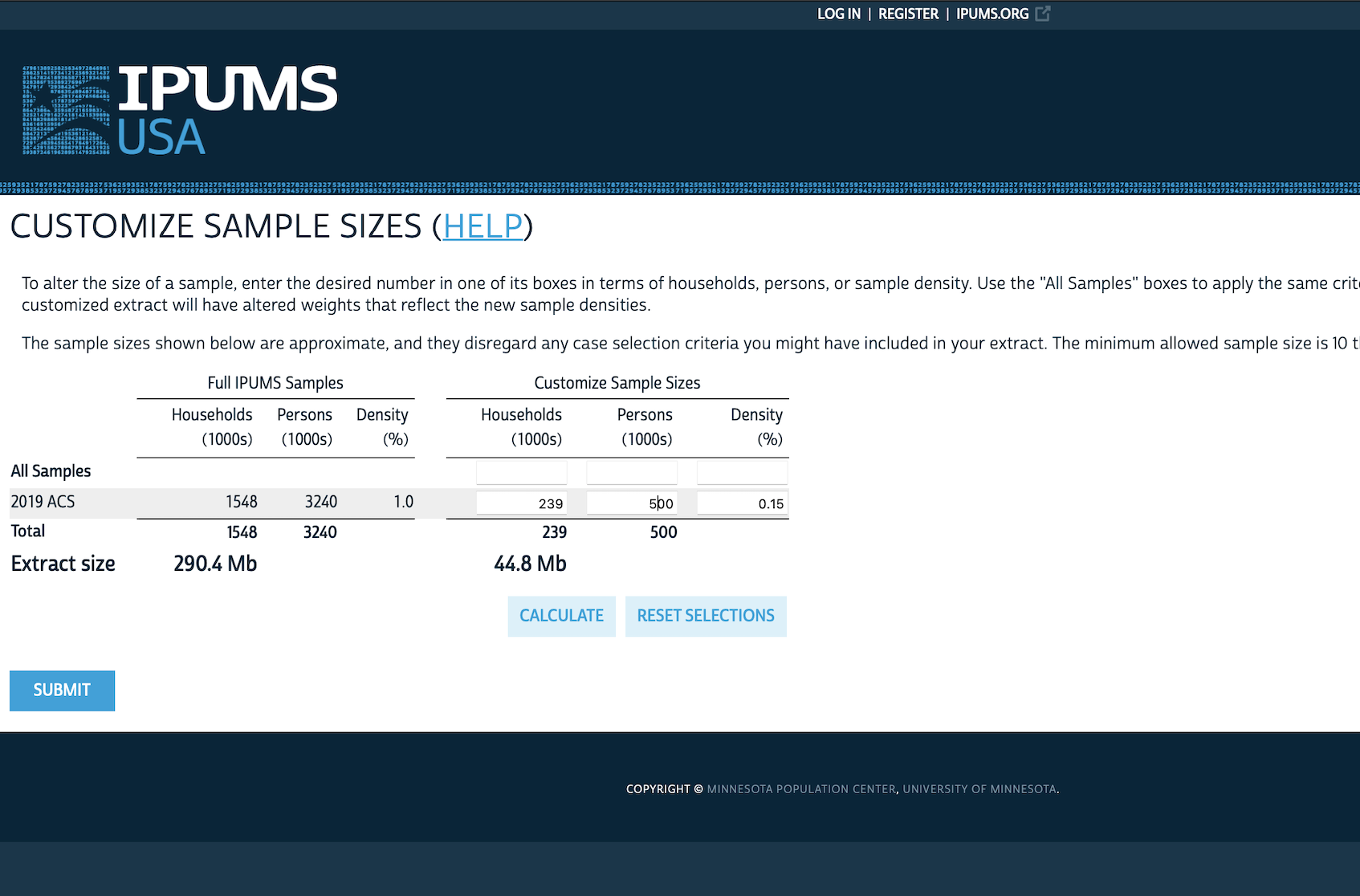Click the 2019 ACS row label

coord(43,502)
